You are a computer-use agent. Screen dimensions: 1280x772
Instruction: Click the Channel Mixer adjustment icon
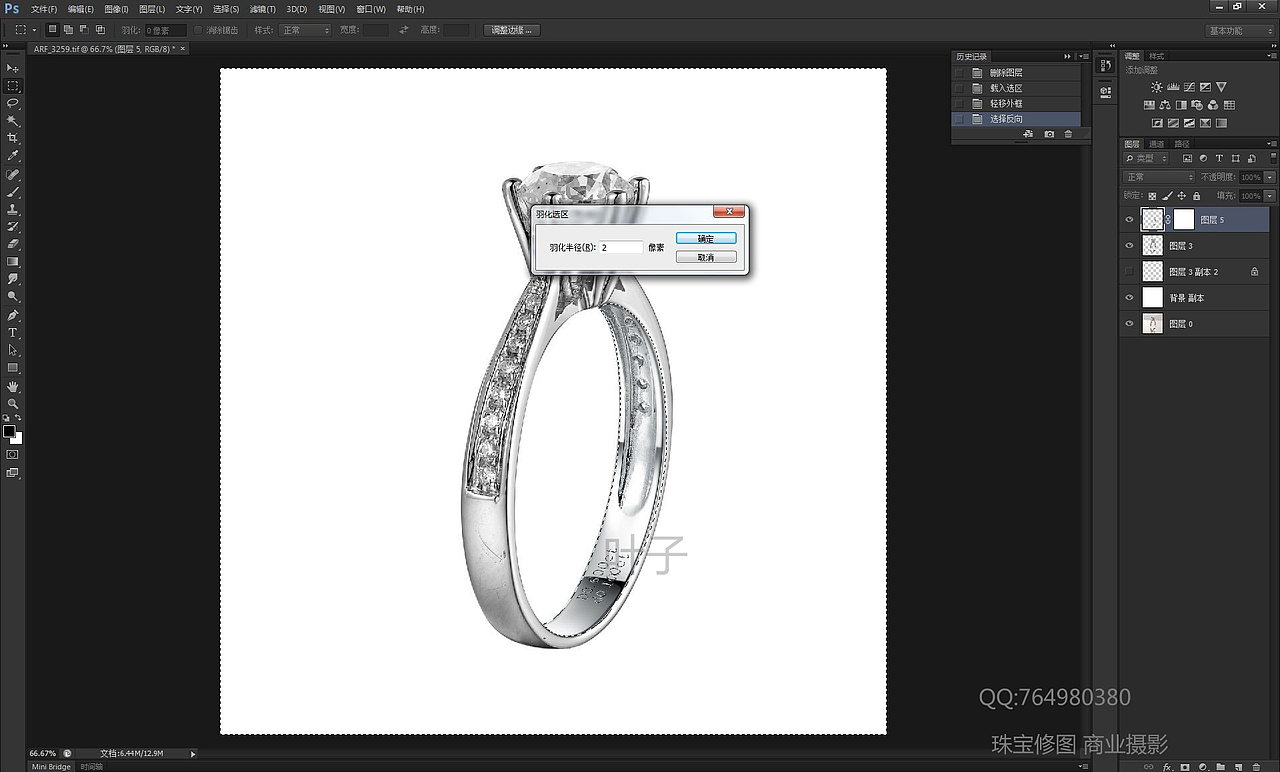(1213, 105)
